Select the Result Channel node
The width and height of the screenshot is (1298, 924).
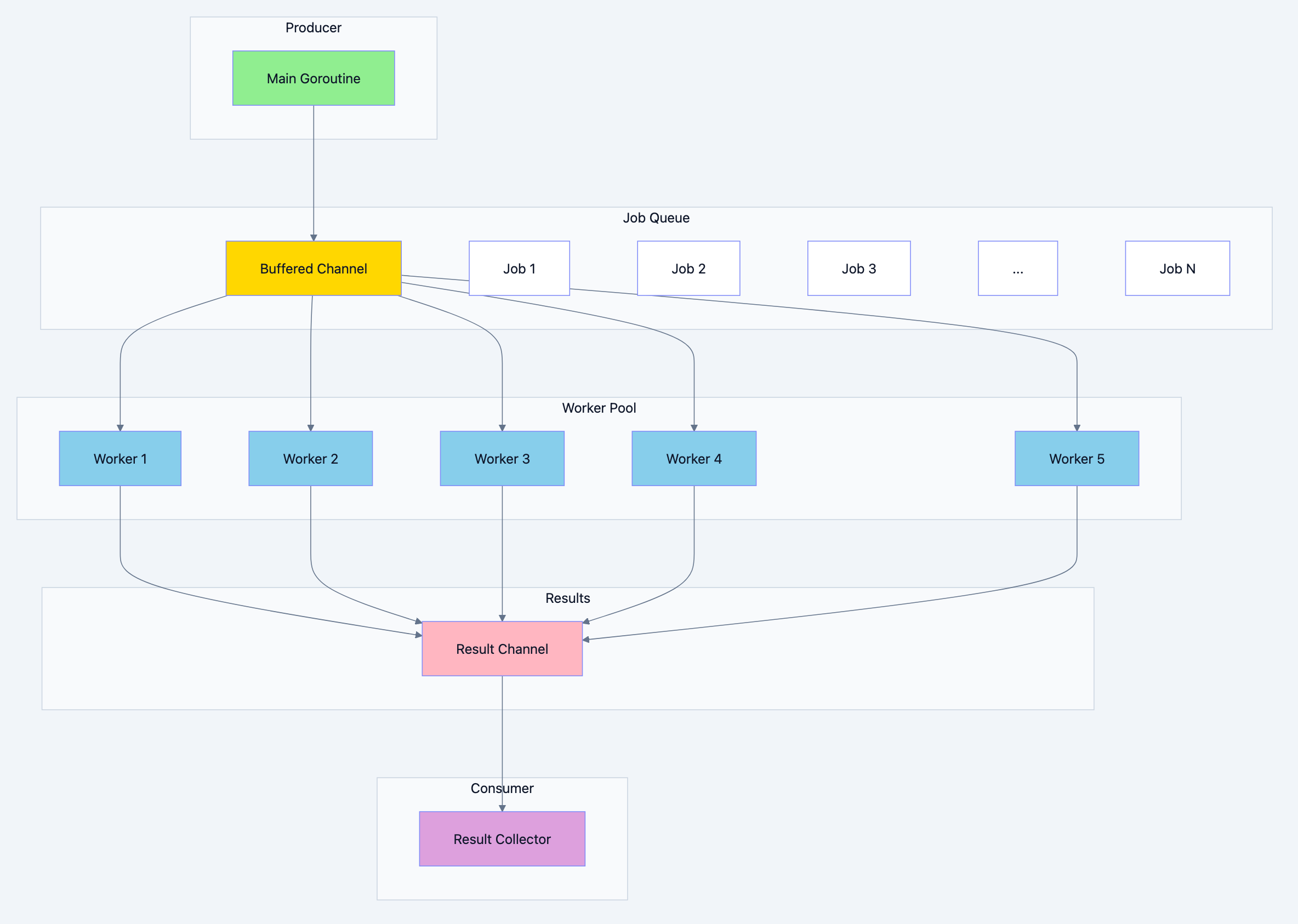pyautogui.click(x=502, y=649)
